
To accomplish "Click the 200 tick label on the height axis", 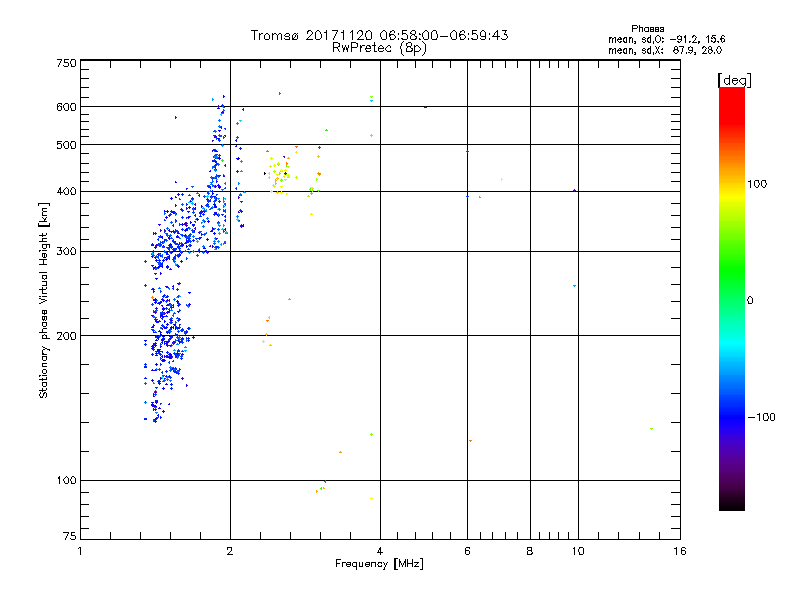I will pyautogui.click(x=66, y=336).
